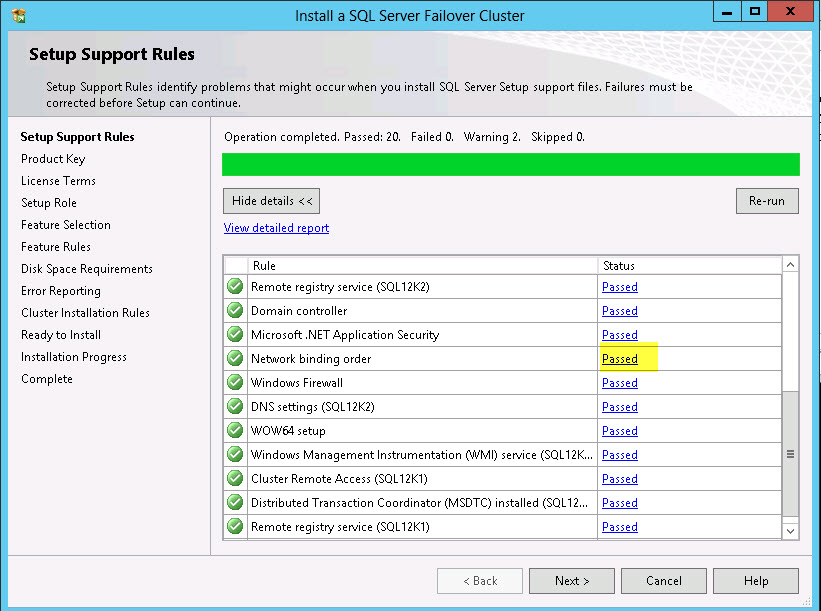Image resolution: width=821 pixels, height=611 pixels.
Task: Collapse the rule list with Hide details
Action: (271, 201)
